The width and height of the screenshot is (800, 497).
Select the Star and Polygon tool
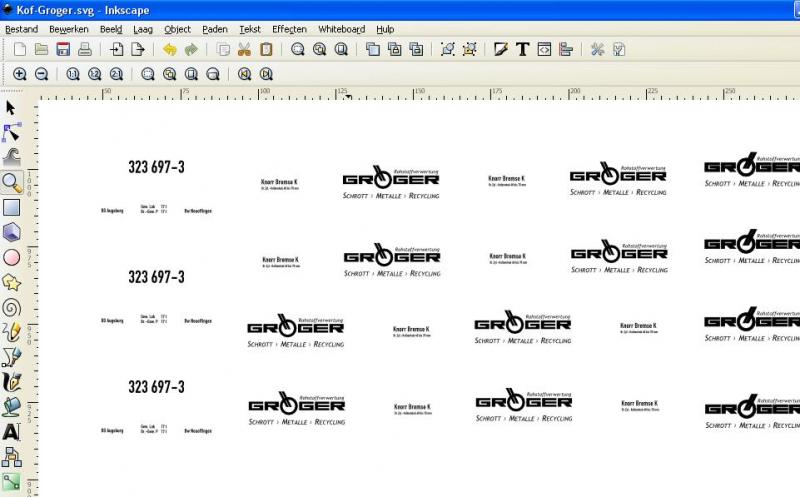pyautogui.click(x=11, y=283)
